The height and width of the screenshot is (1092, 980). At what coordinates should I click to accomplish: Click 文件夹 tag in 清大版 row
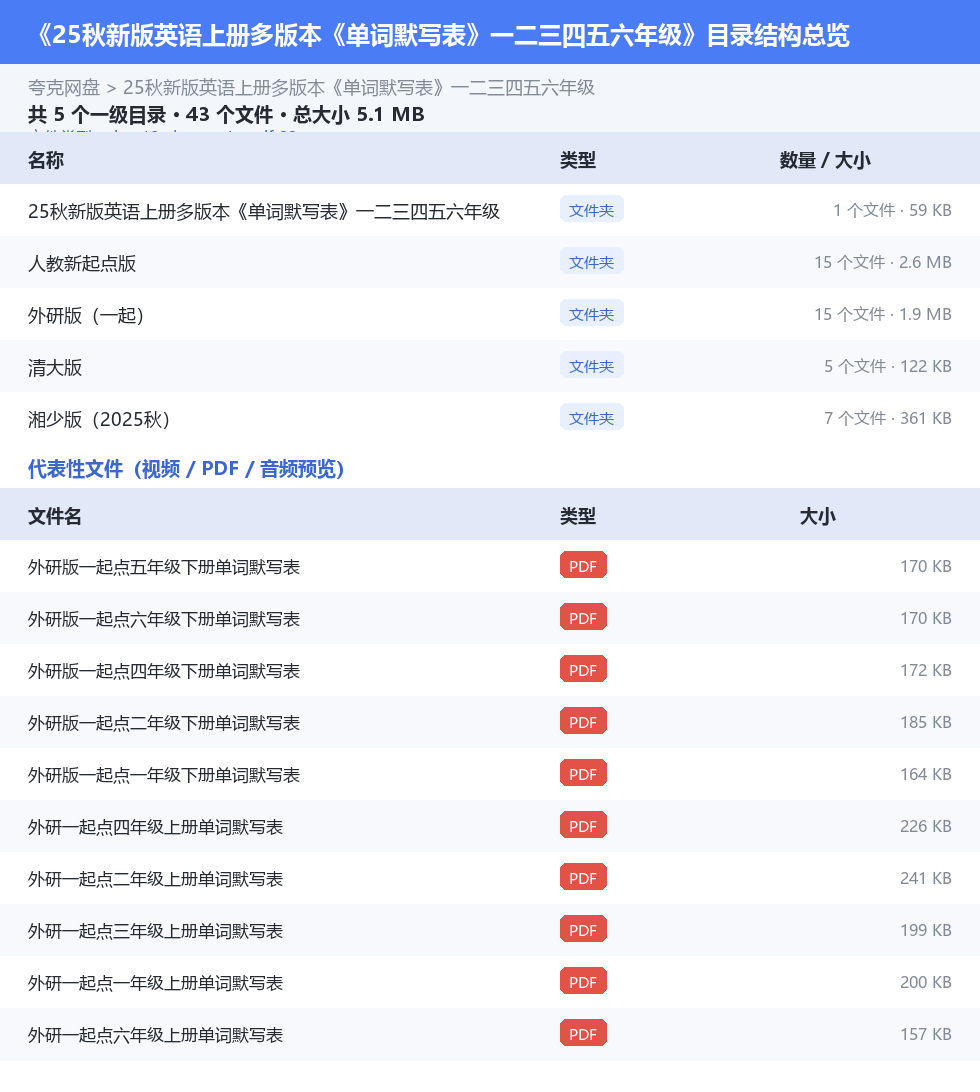(591, 366)
